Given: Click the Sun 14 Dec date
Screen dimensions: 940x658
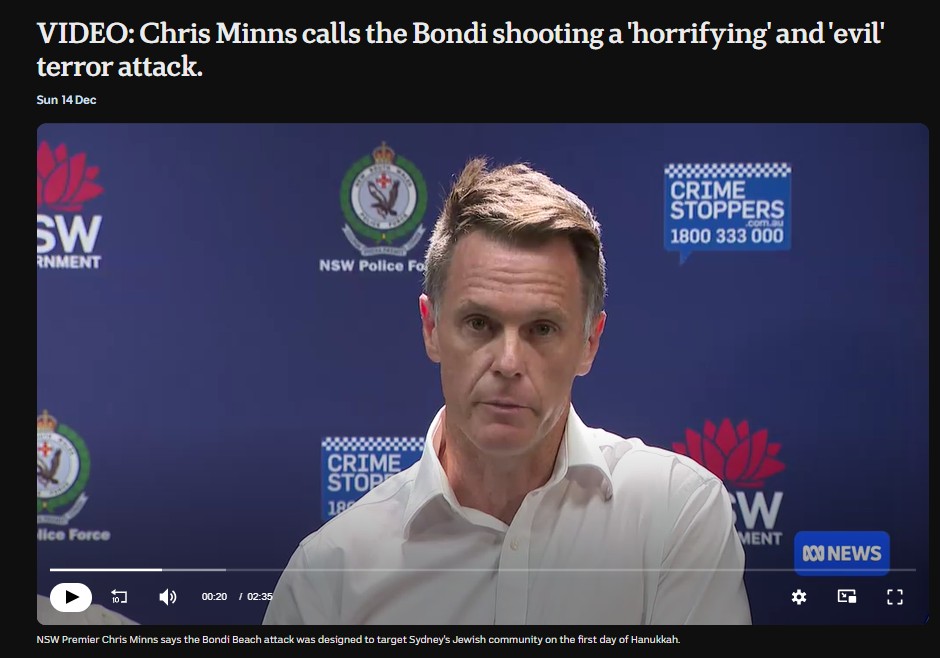Looking at the screenshot, I should click(x=67, y=100).
